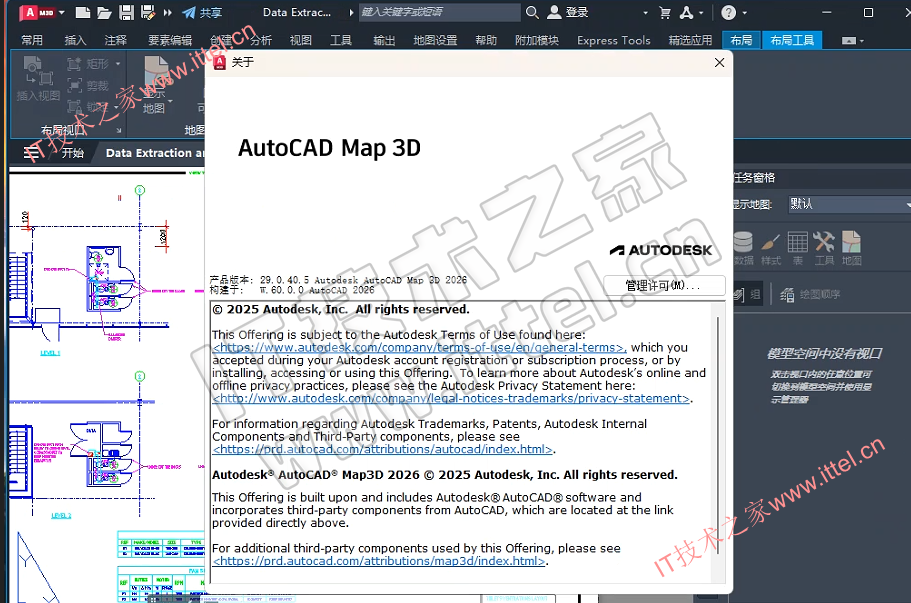Open the 布局视口 panel dialog launcher arrow
The image size is (911, 603).
[x=119, y=130]
